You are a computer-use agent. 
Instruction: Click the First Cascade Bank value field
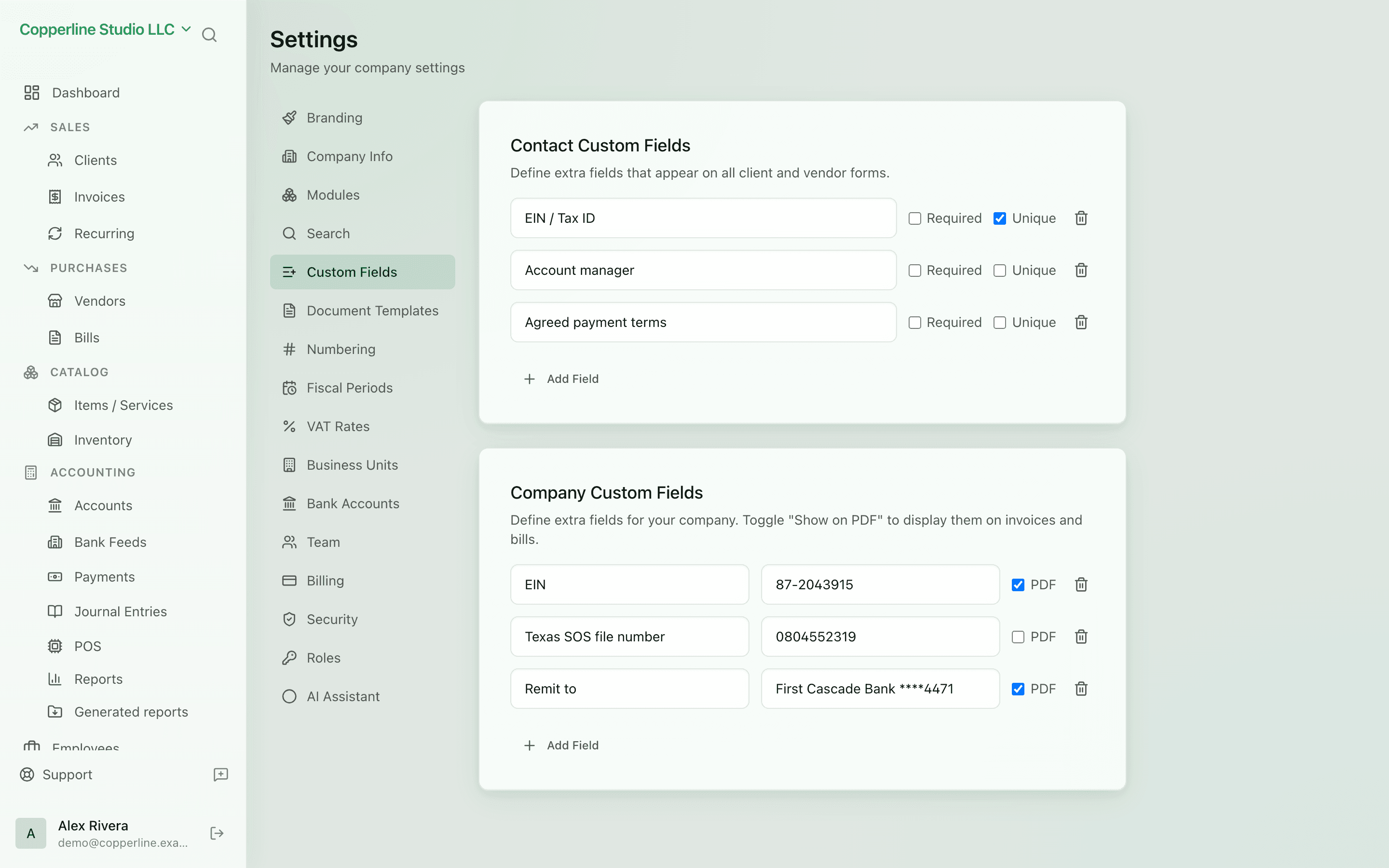(x=880, y=689)
